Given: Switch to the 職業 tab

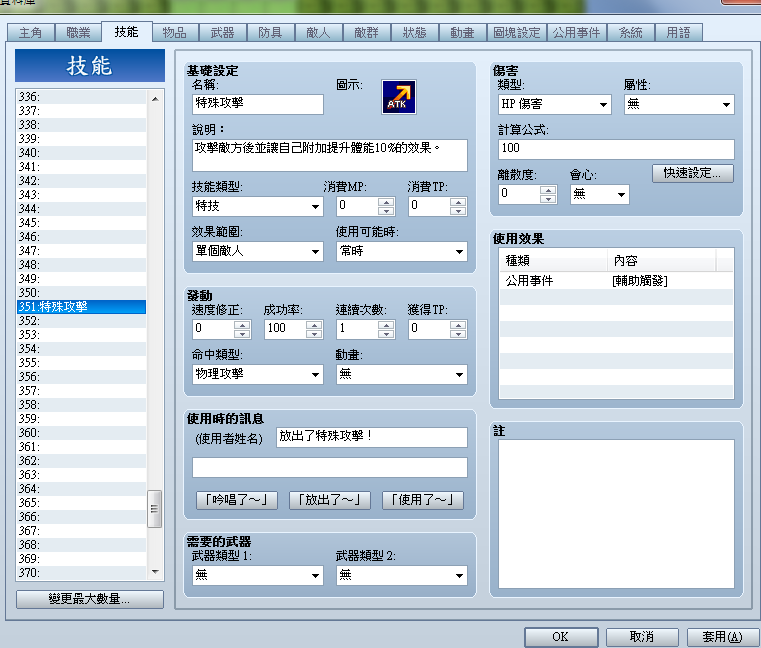Looking at the screenshot, I should click(x=78, y=33).
